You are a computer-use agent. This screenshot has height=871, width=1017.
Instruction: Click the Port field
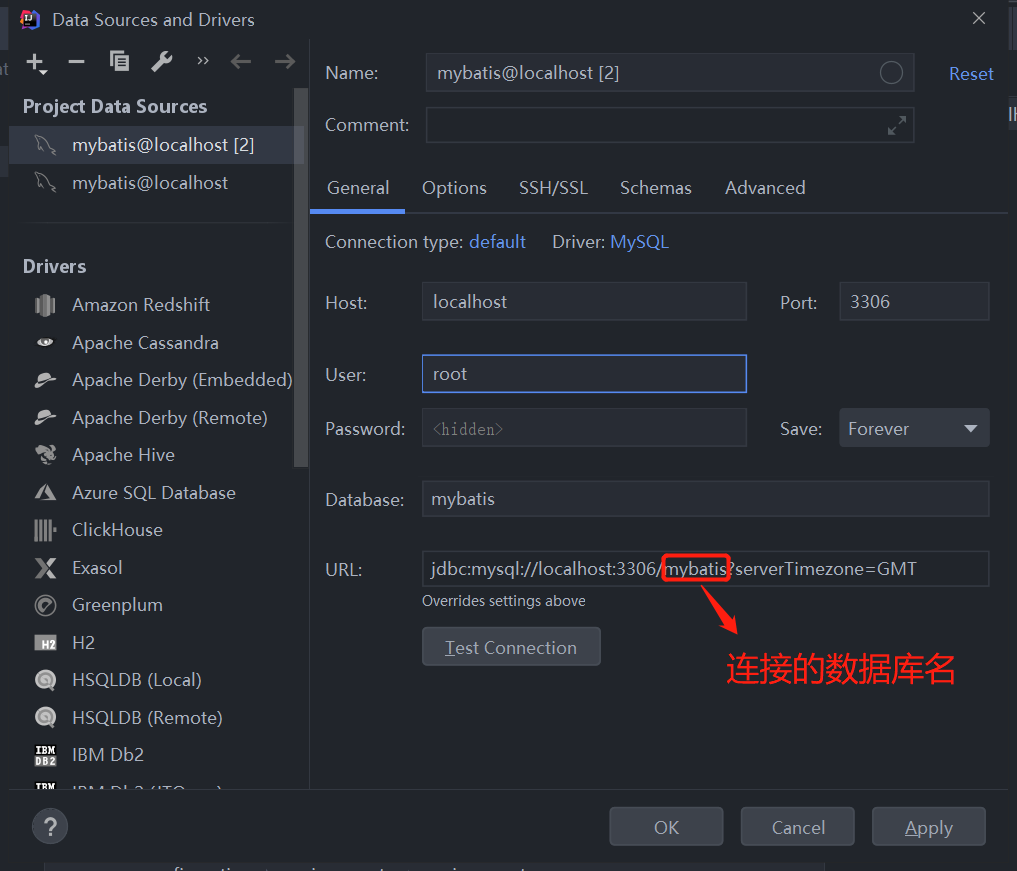click(x=914, y=302)
